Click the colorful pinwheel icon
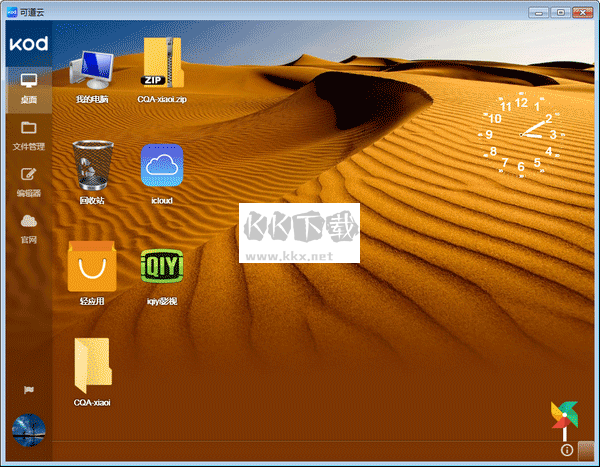The image size is (600, 467). pyautogui.click(x=564, y=421)
